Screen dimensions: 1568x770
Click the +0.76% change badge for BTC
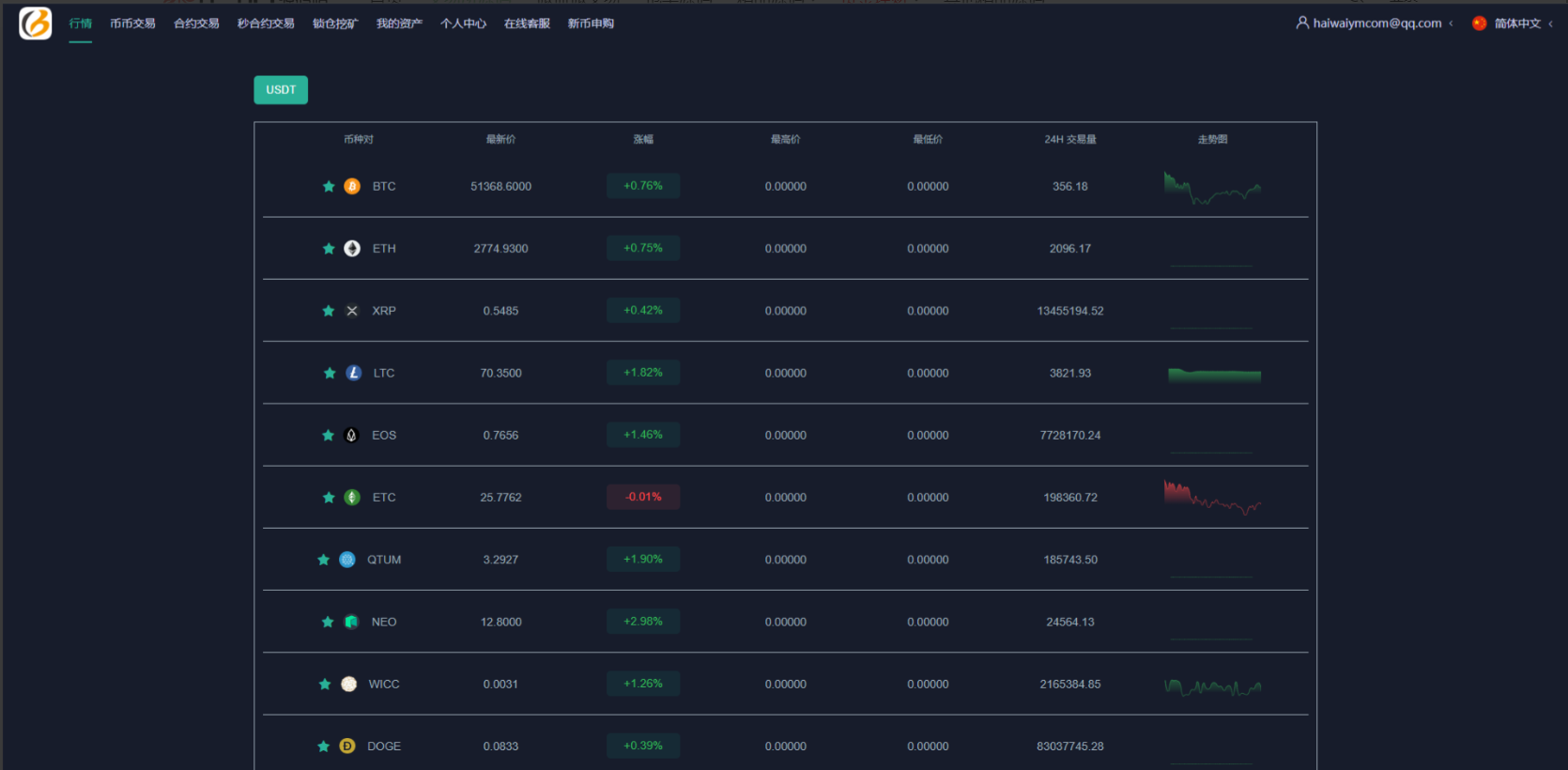click(643, 186)
